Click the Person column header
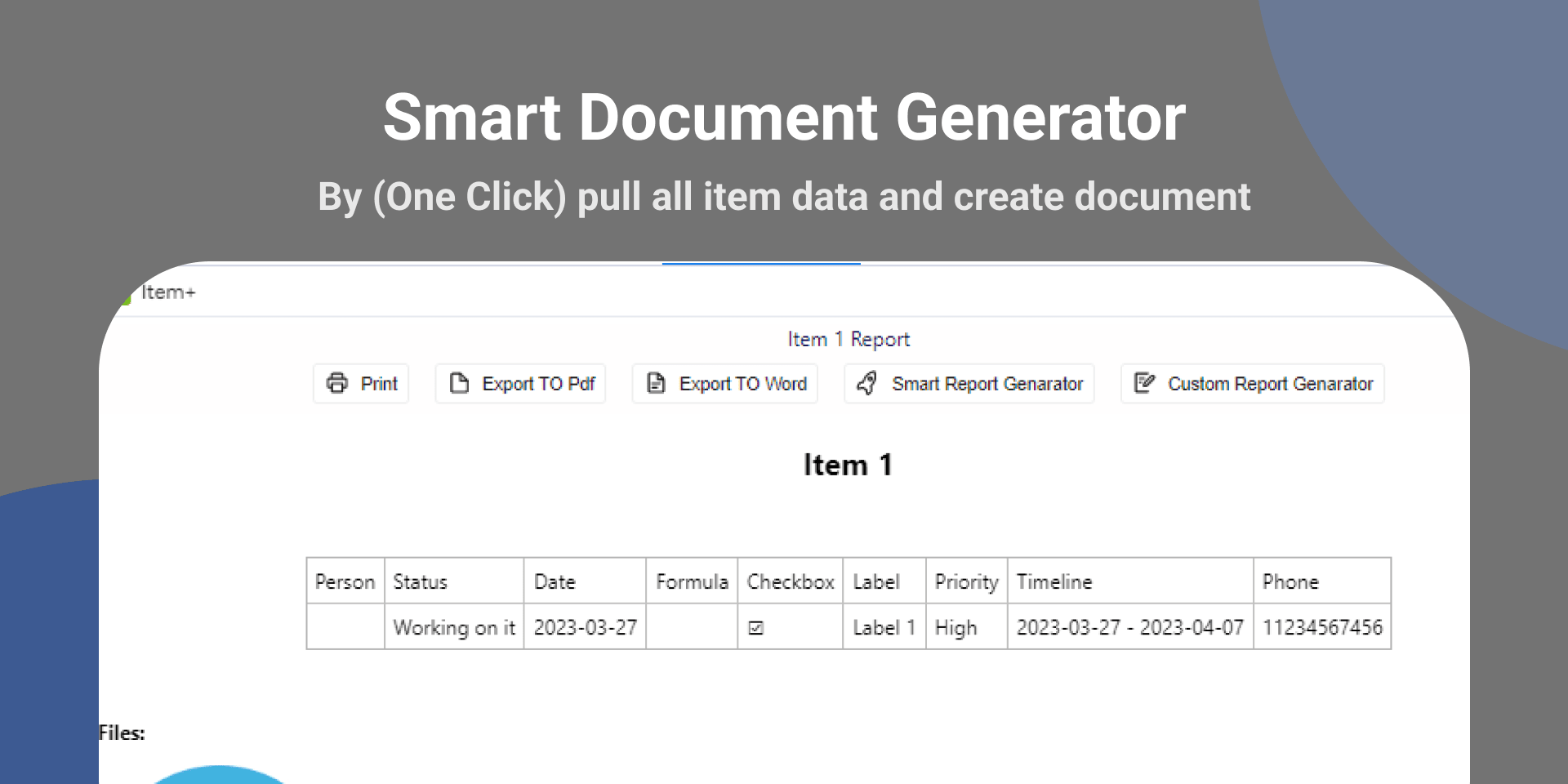This screenshot has width=1568, height=784. [345, 581]
